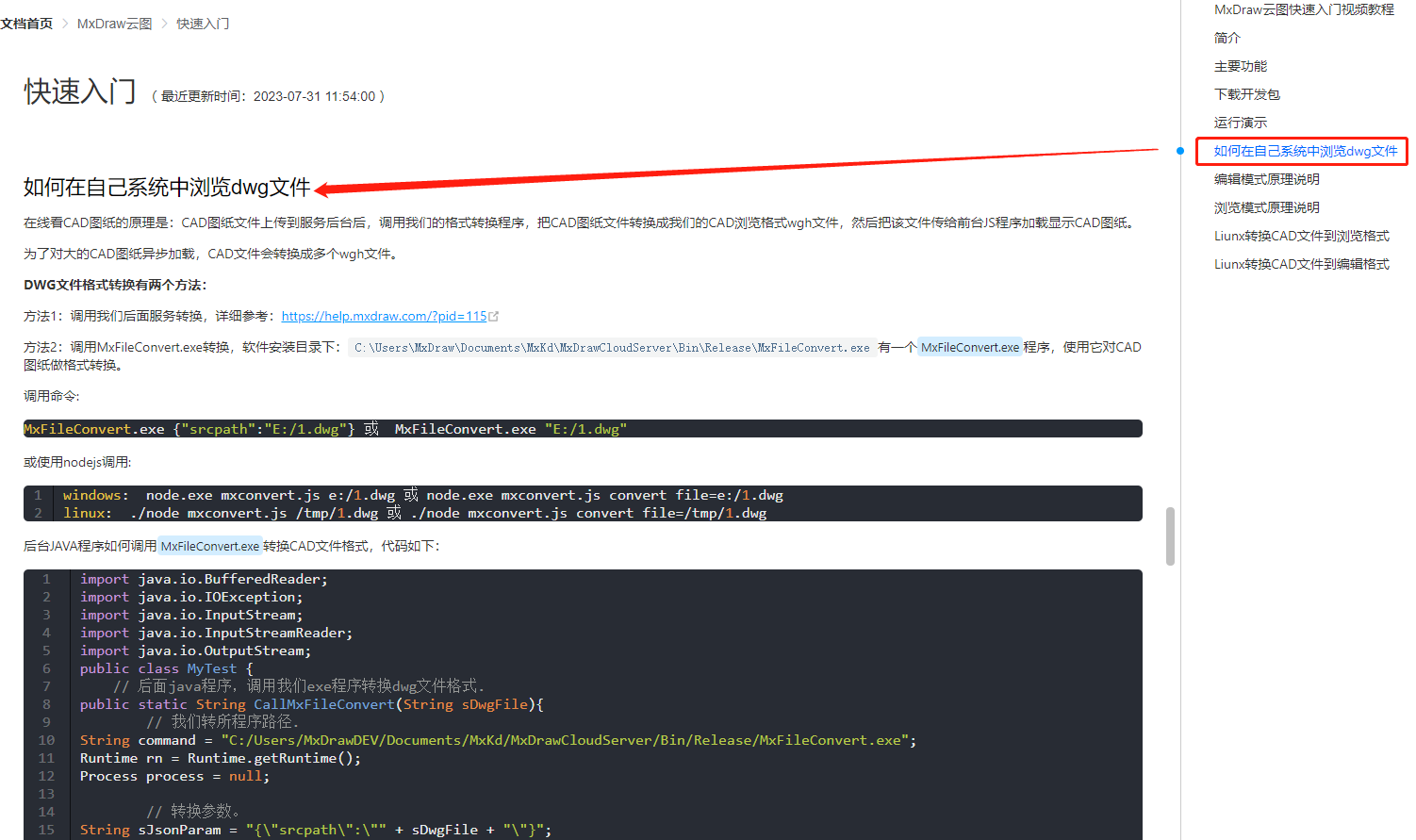Screen dimensions: 1416x840
Task: Navigate to 主要功能 in the outline
Action: [1241, 66]
